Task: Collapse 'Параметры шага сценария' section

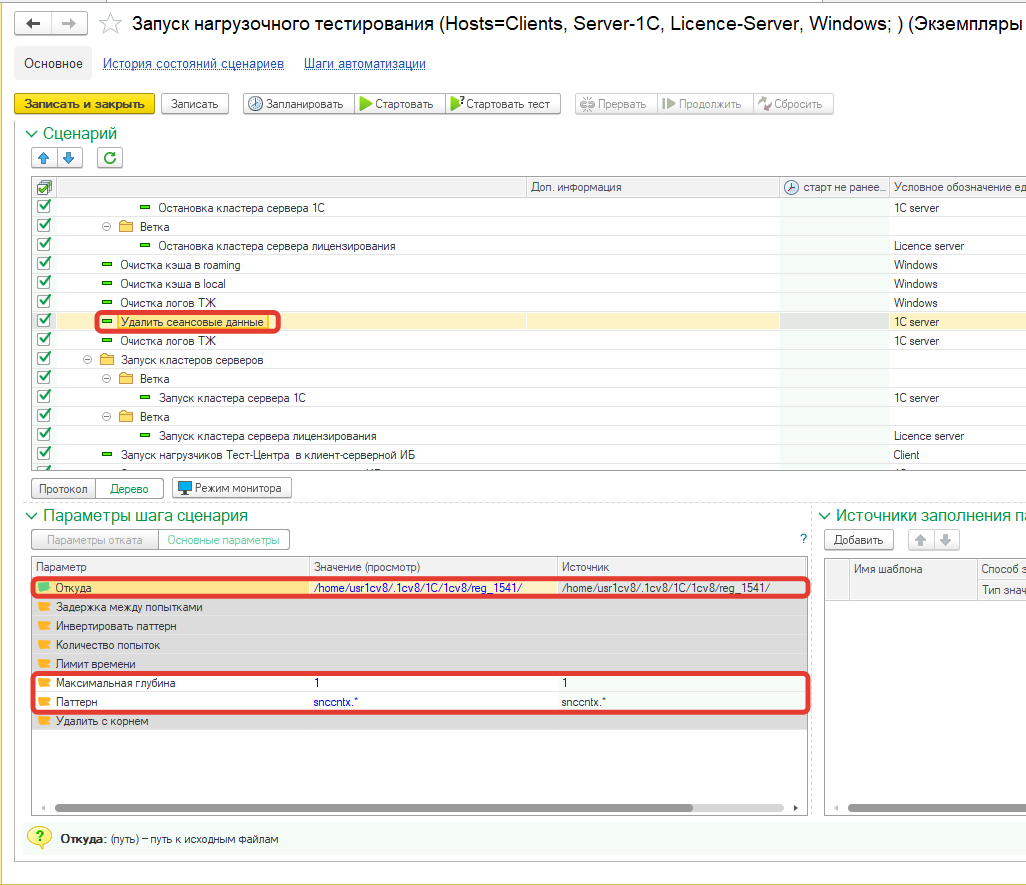Action: [x=31, y=516]
